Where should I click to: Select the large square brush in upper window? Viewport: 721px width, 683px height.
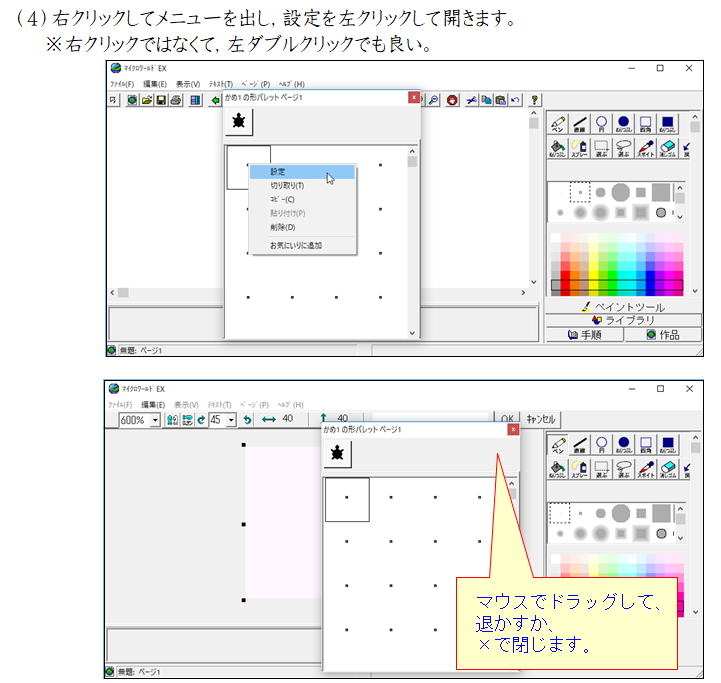(x=661, y=192)
